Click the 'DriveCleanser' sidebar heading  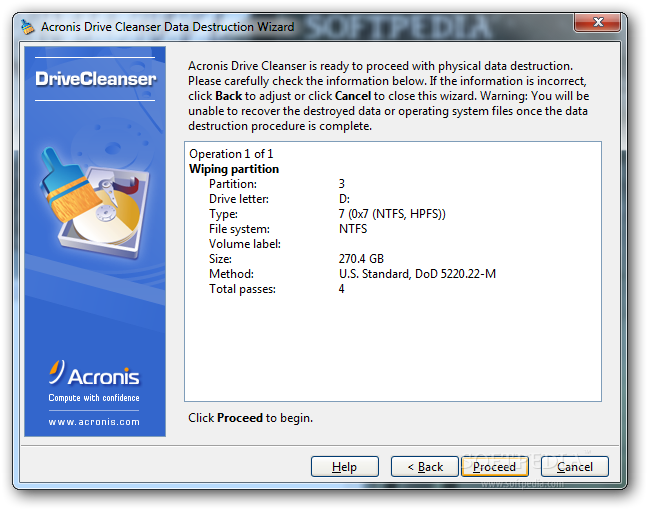(x=95, y=79)
